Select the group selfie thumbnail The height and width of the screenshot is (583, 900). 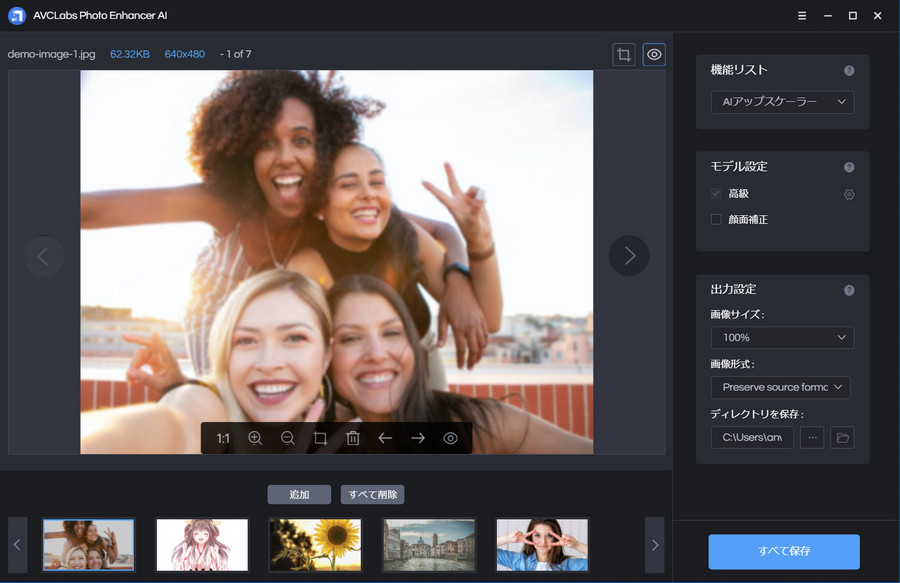tap(88, 545)
